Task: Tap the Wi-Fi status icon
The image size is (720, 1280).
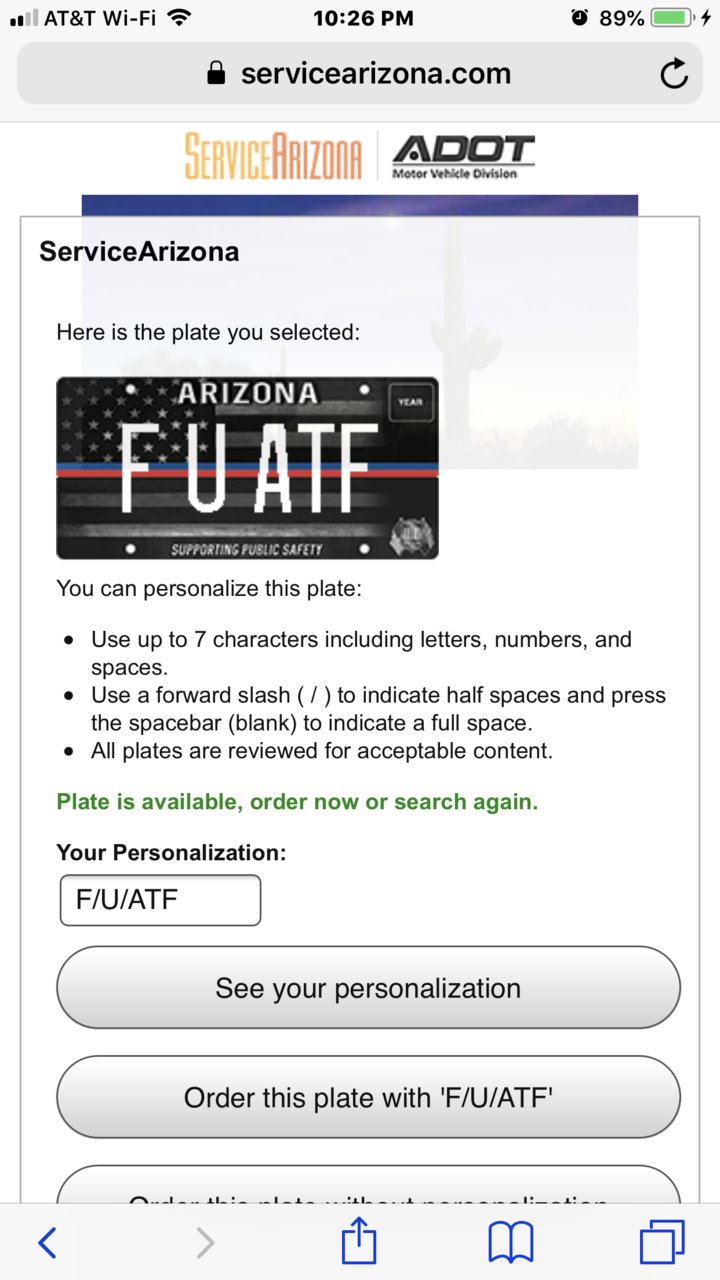Action: pos(179,17)
